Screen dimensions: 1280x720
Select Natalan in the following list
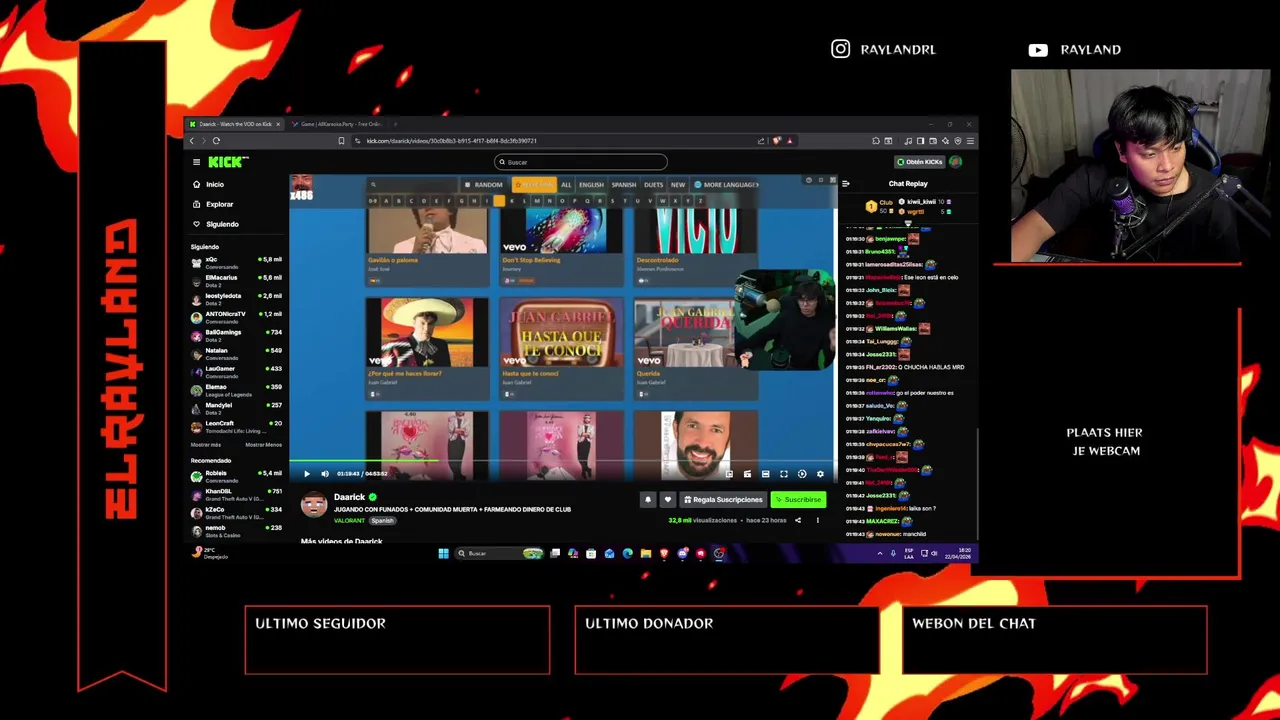pos(236,352)
